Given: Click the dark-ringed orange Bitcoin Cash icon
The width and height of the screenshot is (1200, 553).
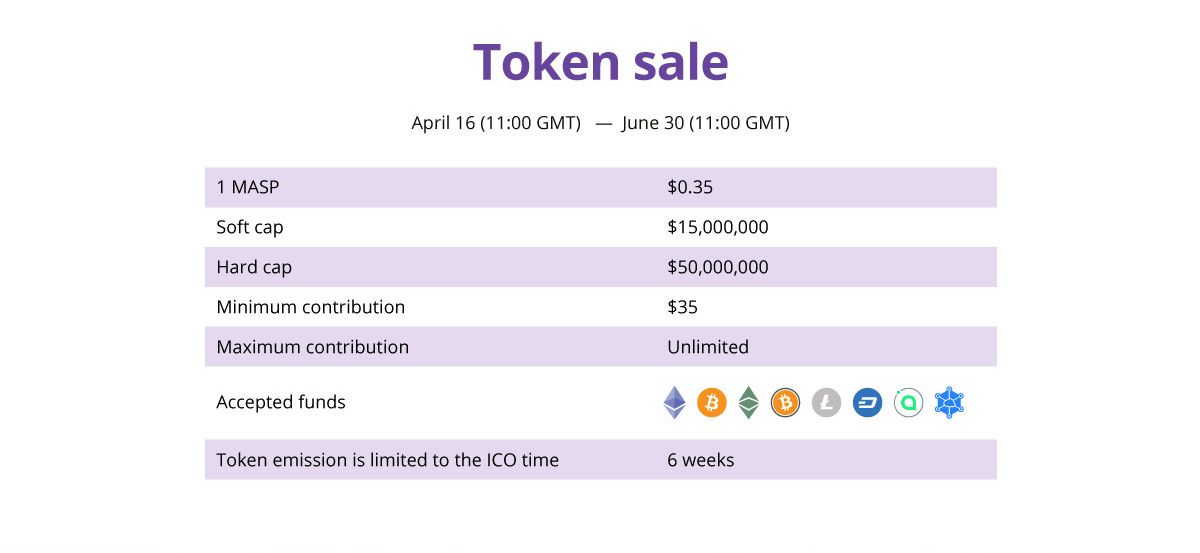Looking at the screenshot, I should (786, 403).
